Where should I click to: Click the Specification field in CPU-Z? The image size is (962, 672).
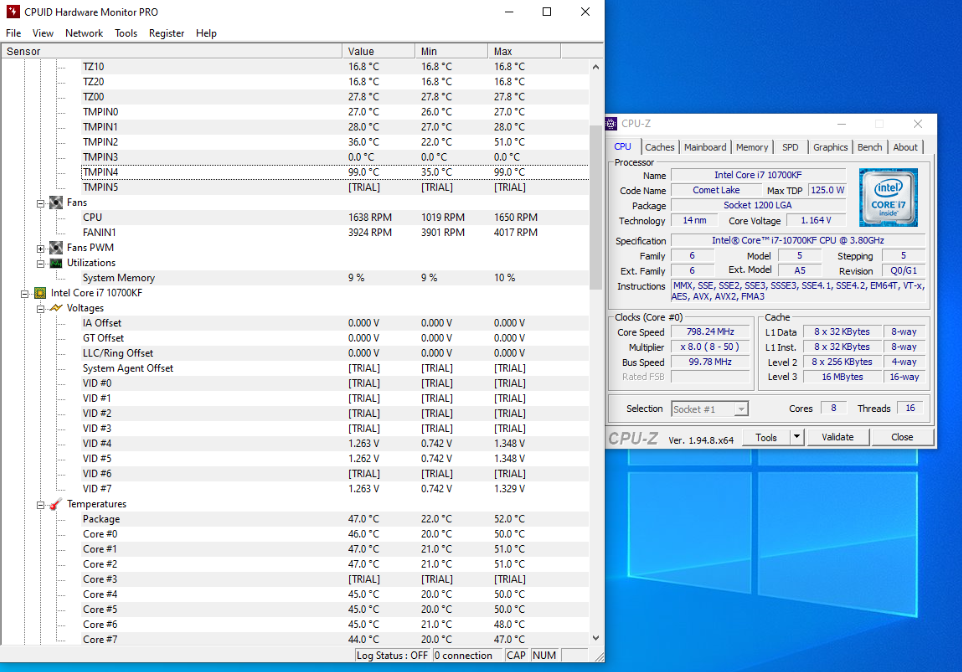pyautogui.click(x=798, y=241)
